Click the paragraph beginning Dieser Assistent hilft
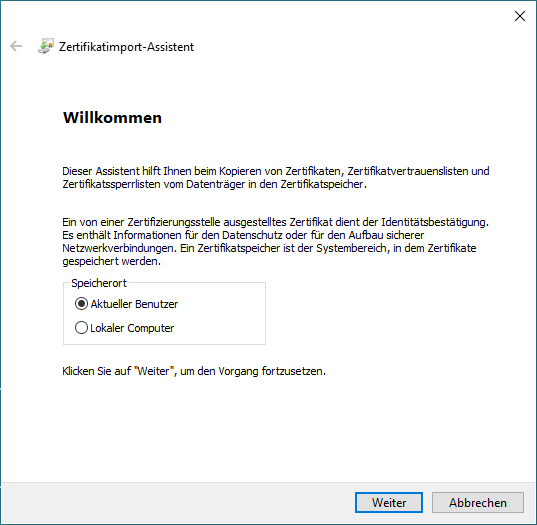Screen dimensions: 537x525 276,177
